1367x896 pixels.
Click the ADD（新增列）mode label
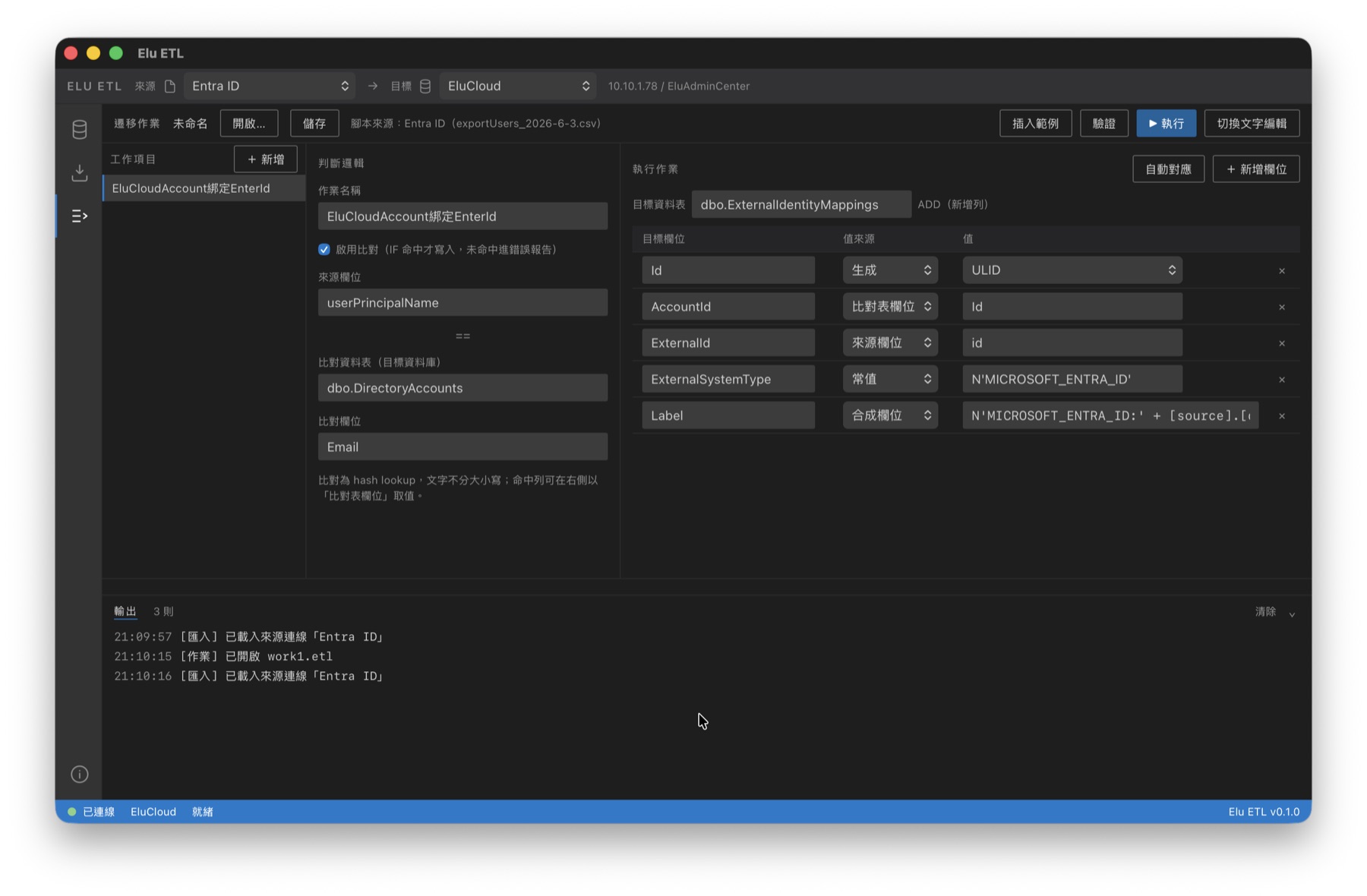(953, 205)
